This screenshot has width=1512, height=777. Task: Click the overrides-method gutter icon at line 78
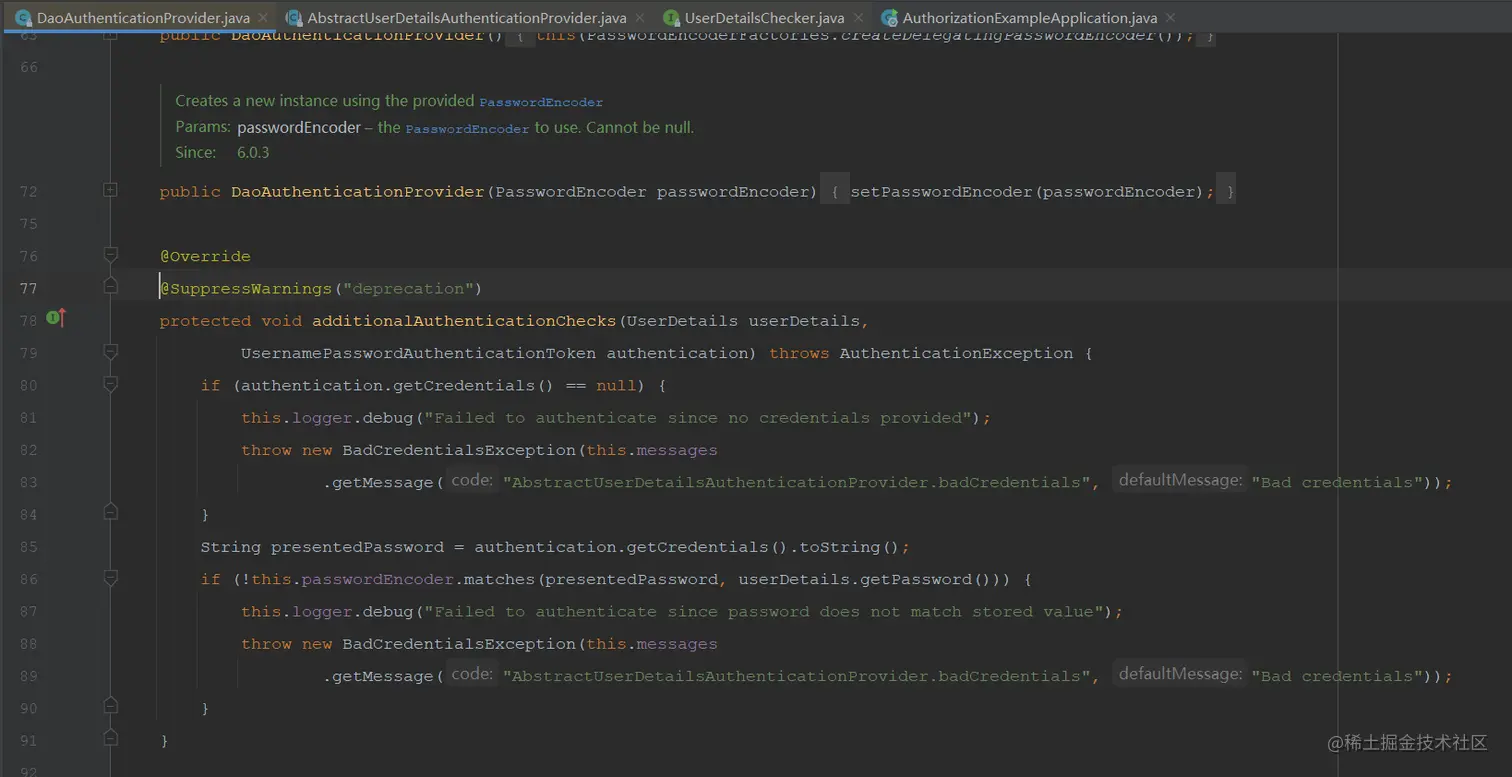click(56, 319)
